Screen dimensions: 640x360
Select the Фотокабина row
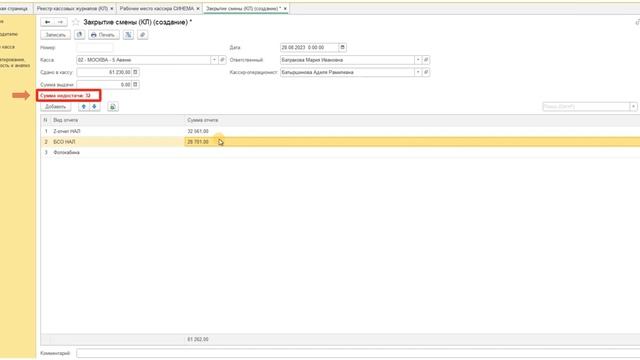[x=340, y=153]
